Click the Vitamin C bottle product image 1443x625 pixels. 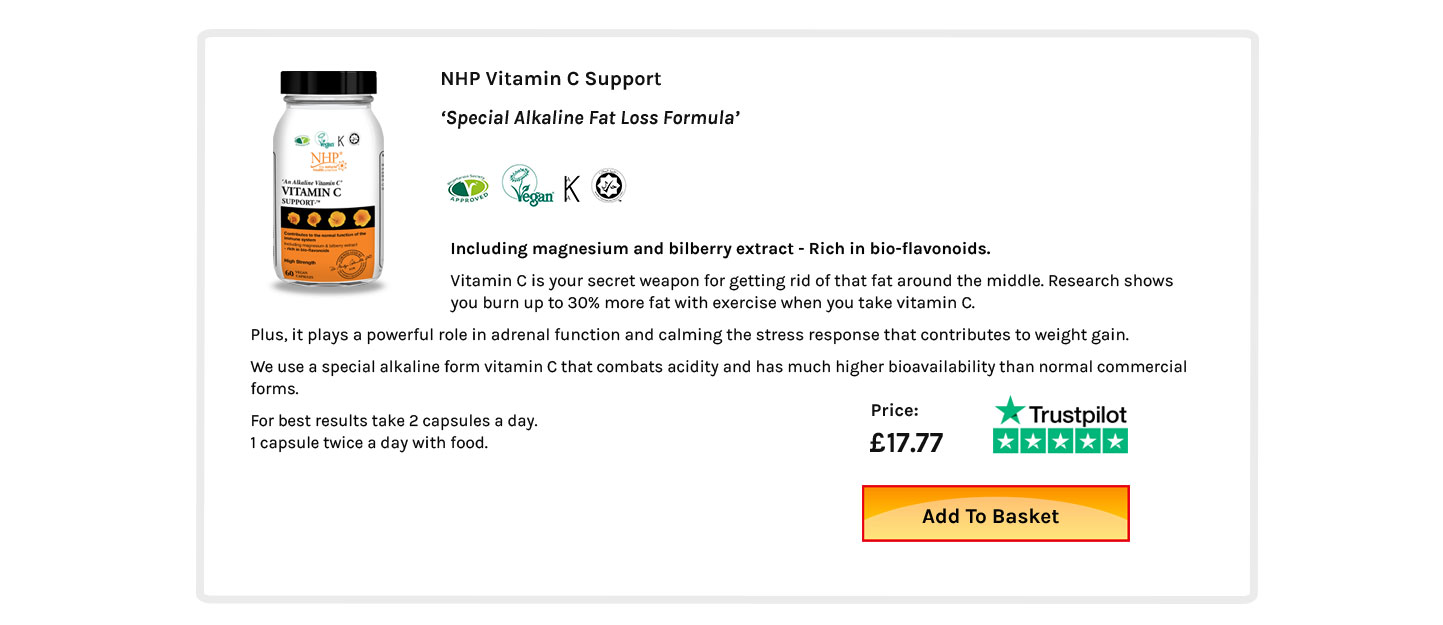(x=329, y=183)
